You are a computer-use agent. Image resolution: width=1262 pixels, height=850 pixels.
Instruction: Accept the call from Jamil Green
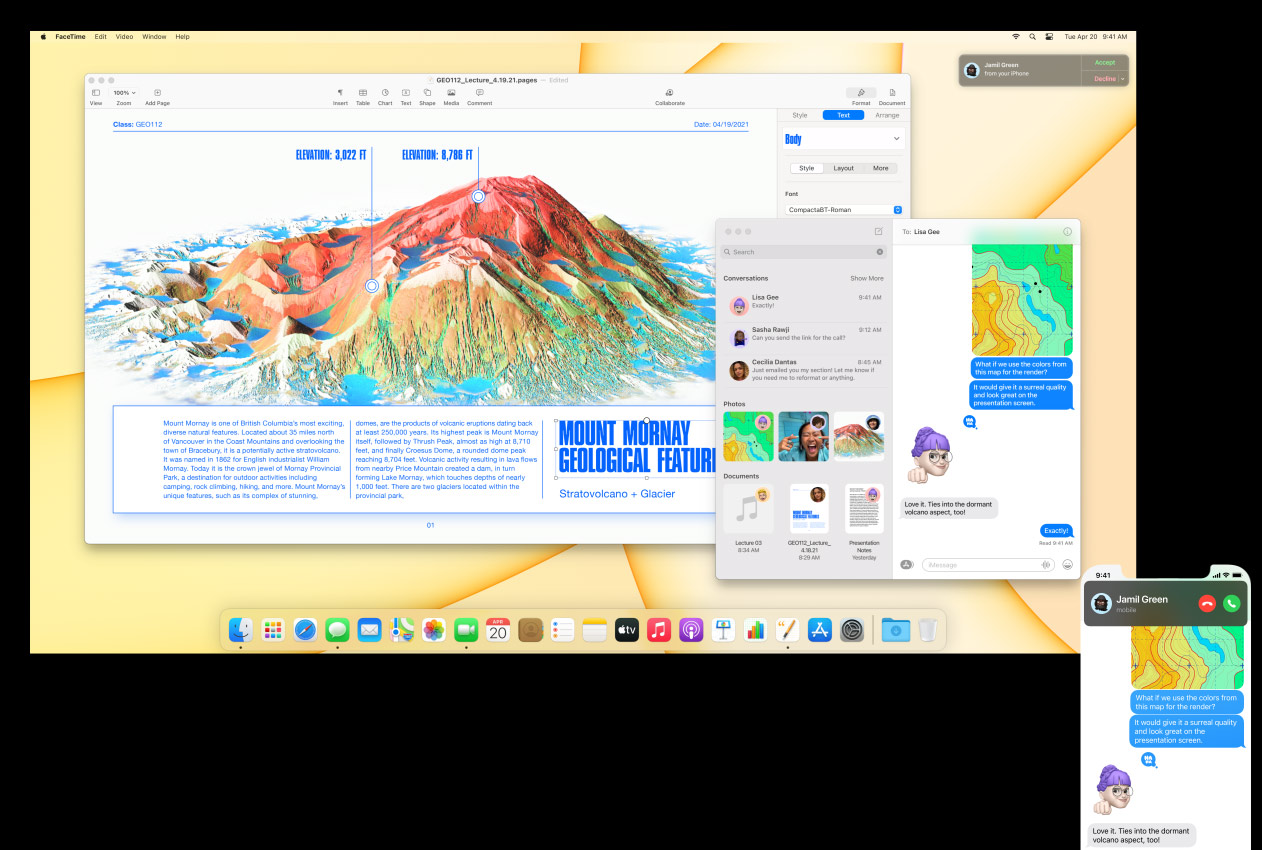1104,62
